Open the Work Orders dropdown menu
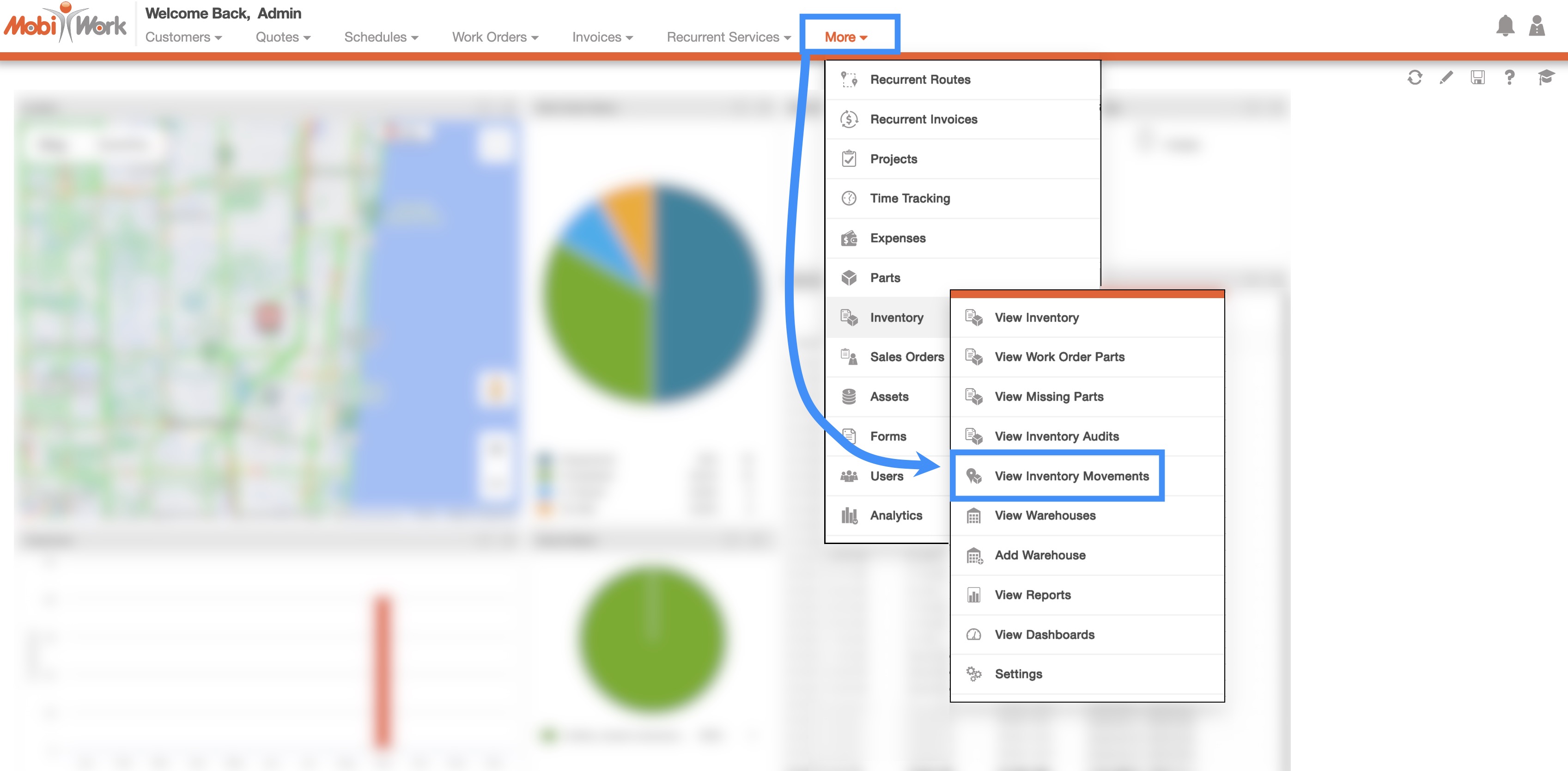Screen dimensions: 1568x771 coord(495,37)
